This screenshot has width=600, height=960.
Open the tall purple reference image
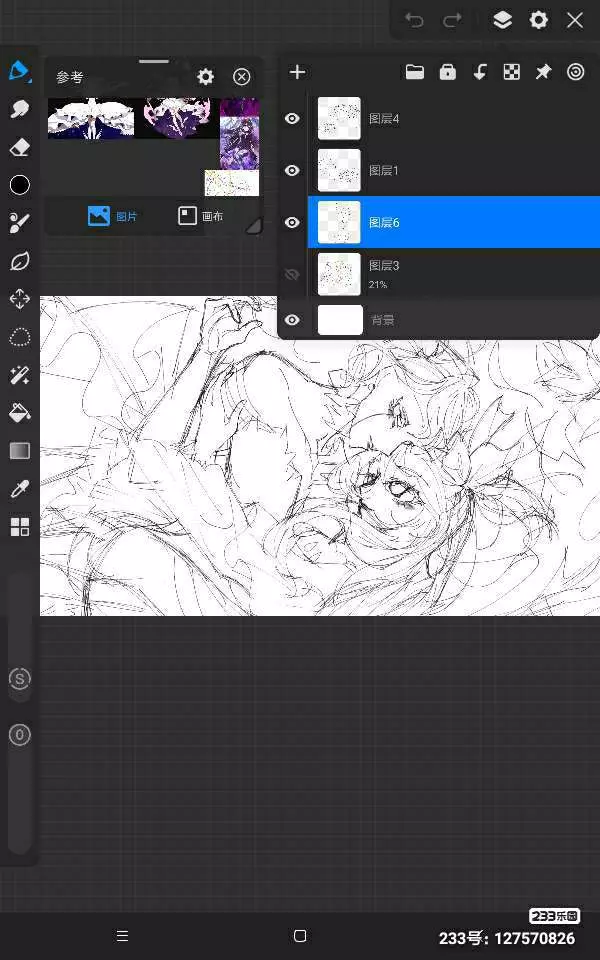pos(239,133)
